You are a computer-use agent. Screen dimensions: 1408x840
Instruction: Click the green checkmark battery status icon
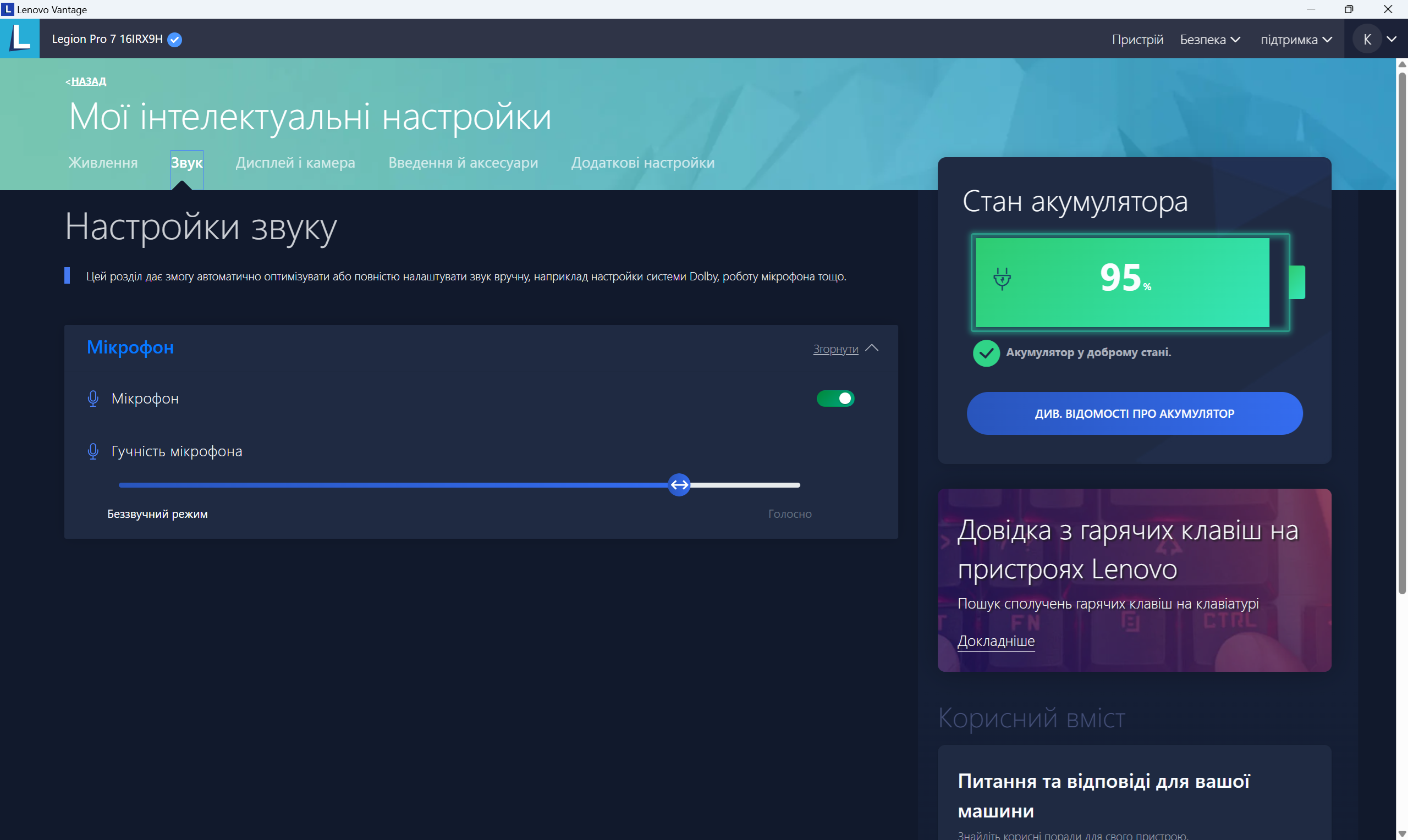[986, 352]
